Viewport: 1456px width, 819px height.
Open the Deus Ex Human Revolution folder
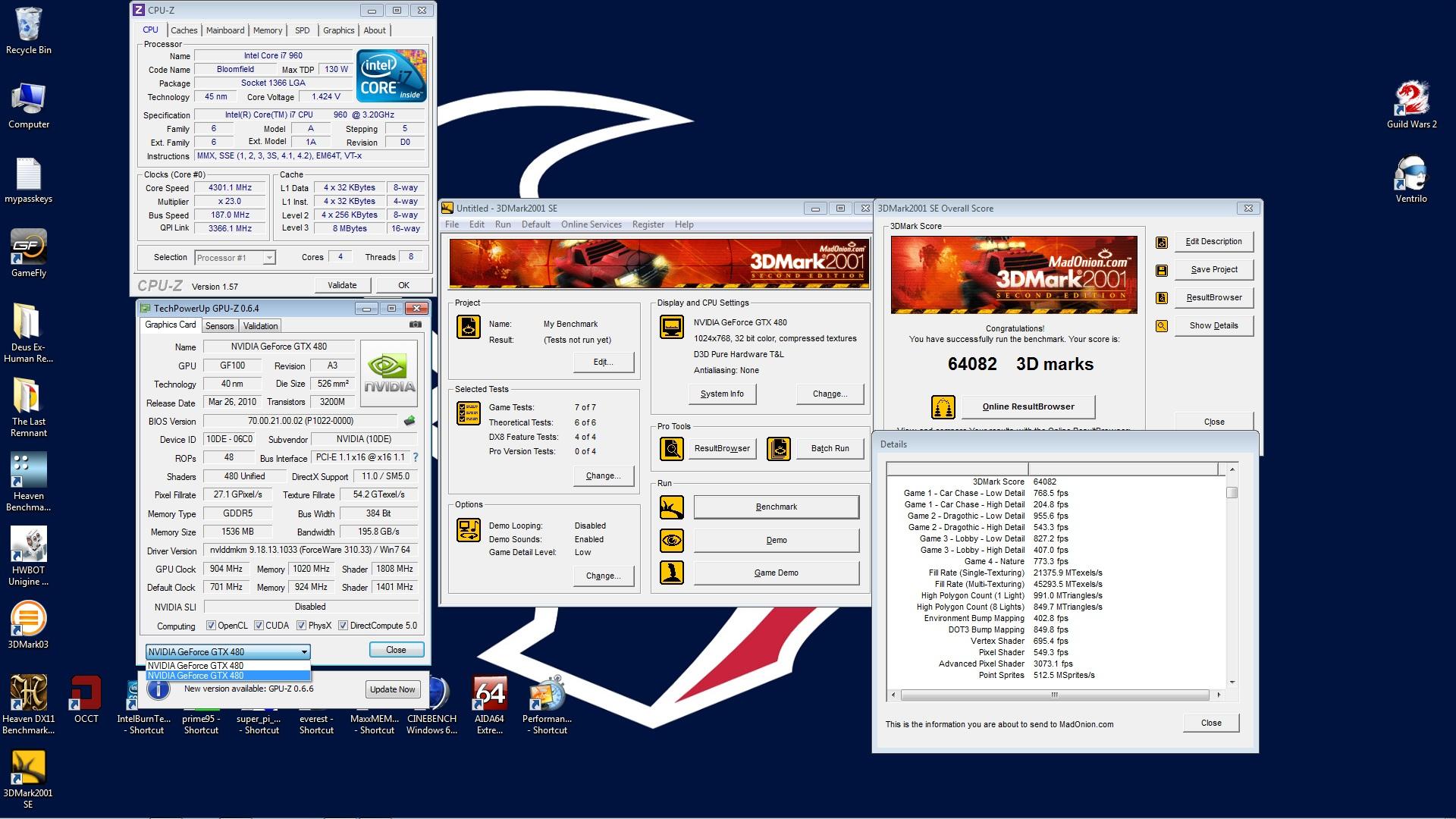(x=29, y=334)
